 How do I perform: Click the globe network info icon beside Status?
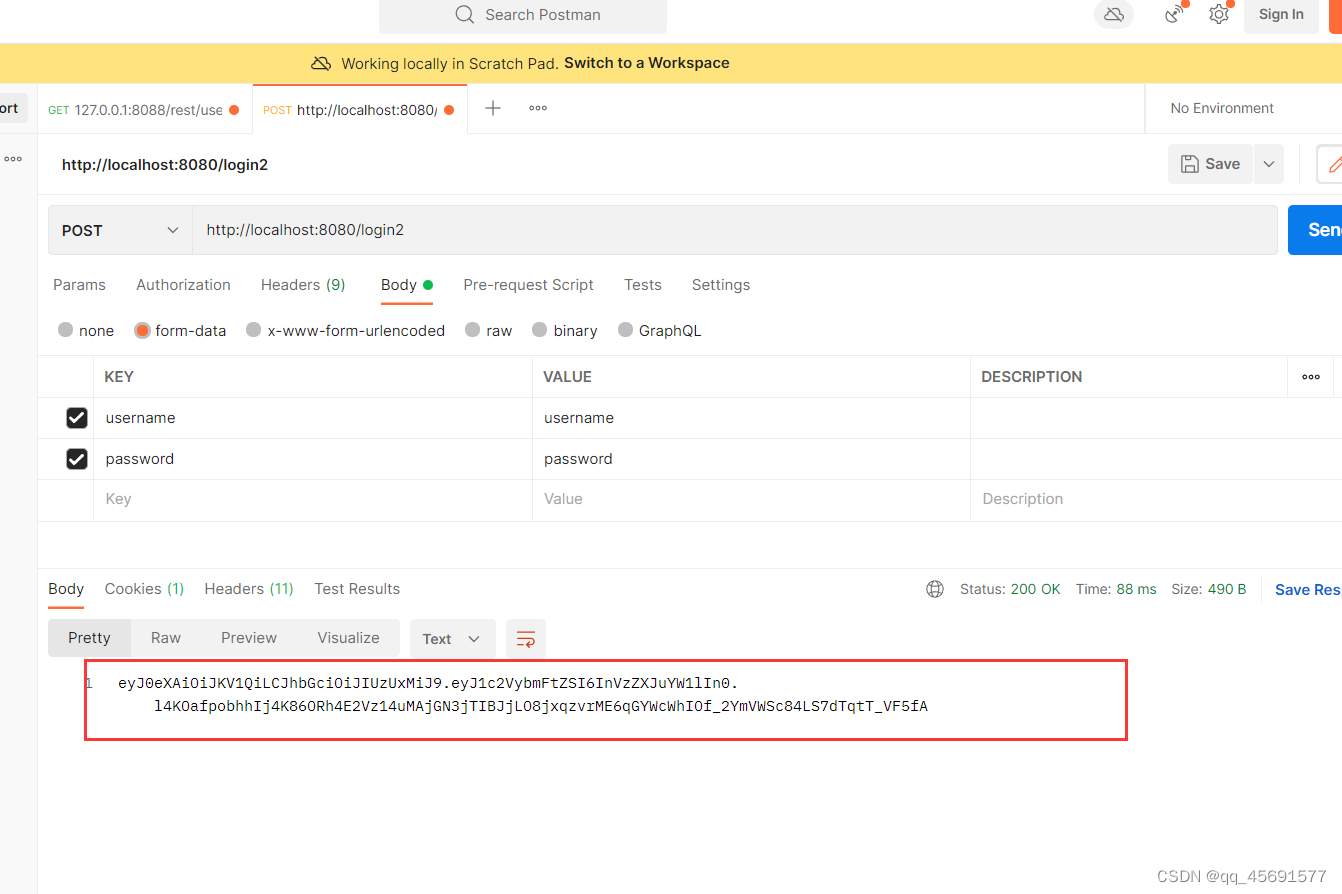[x=934, y=588]
